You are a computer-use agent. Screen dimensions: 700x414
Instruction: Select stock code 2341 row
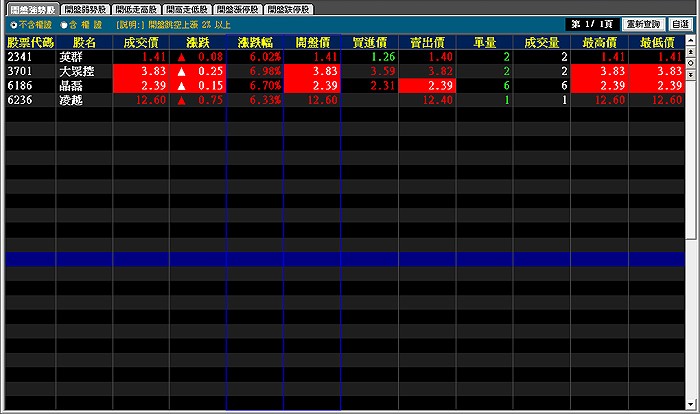(345, 57)
